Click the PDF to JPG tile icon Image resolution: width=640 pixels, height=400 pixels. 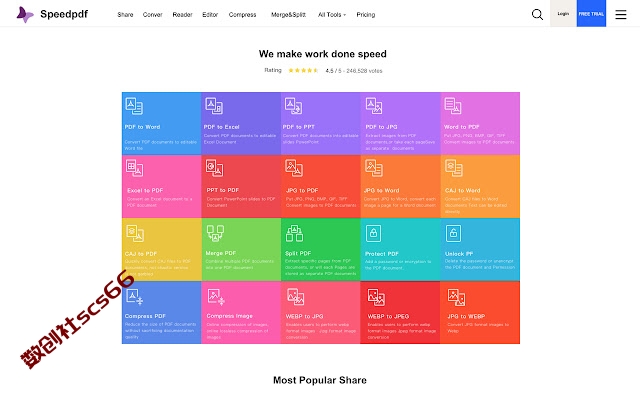click(x=373, y=106)
